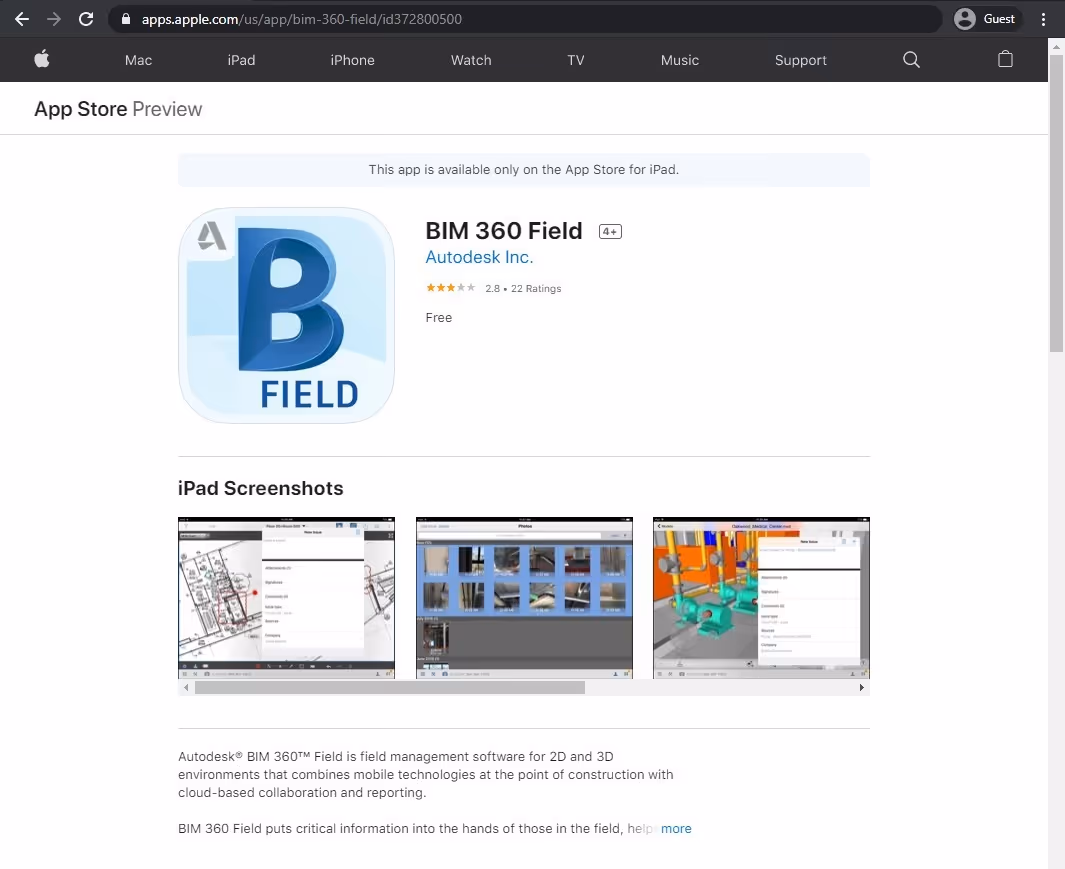The height and width of the screenshot is (869, 1065).
Task: Click the search magnifier icon
Action: (911, 60)
